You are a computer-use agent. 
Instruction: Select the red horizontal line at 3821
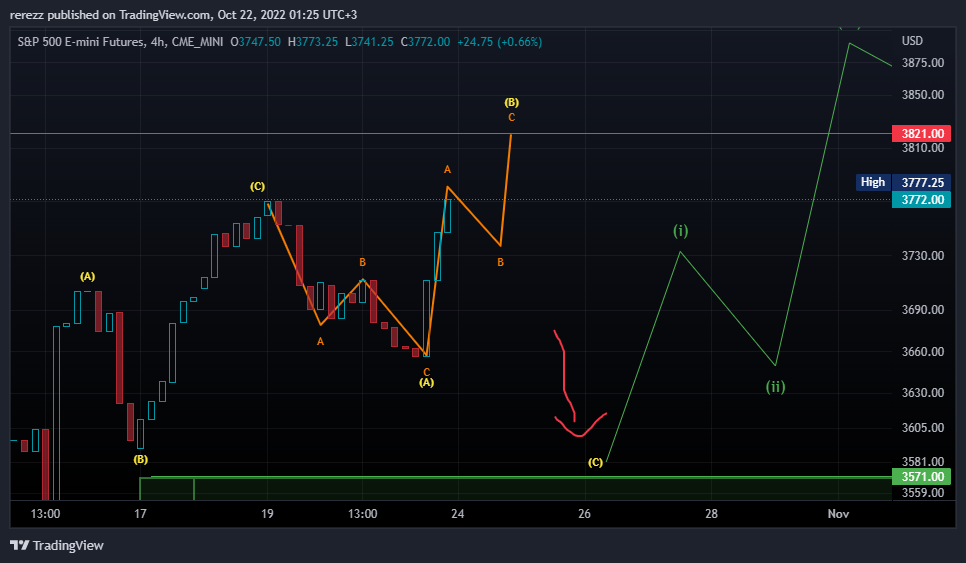(x=450, y=134)
